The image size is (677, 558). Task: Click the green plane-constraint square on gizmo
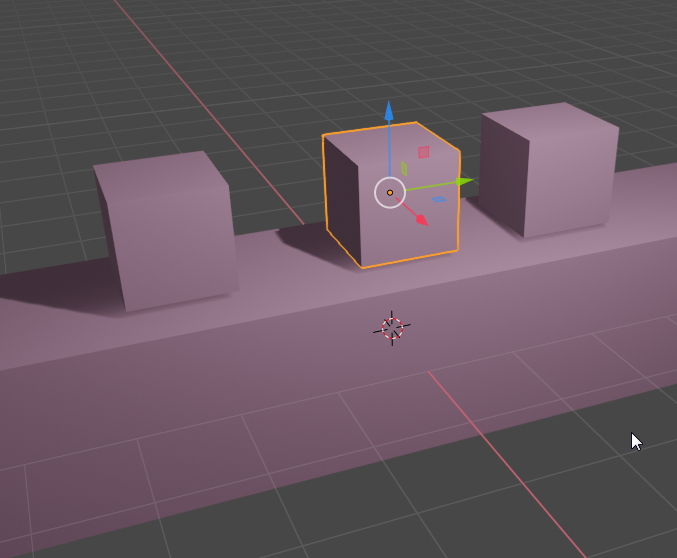coord(404,168)
